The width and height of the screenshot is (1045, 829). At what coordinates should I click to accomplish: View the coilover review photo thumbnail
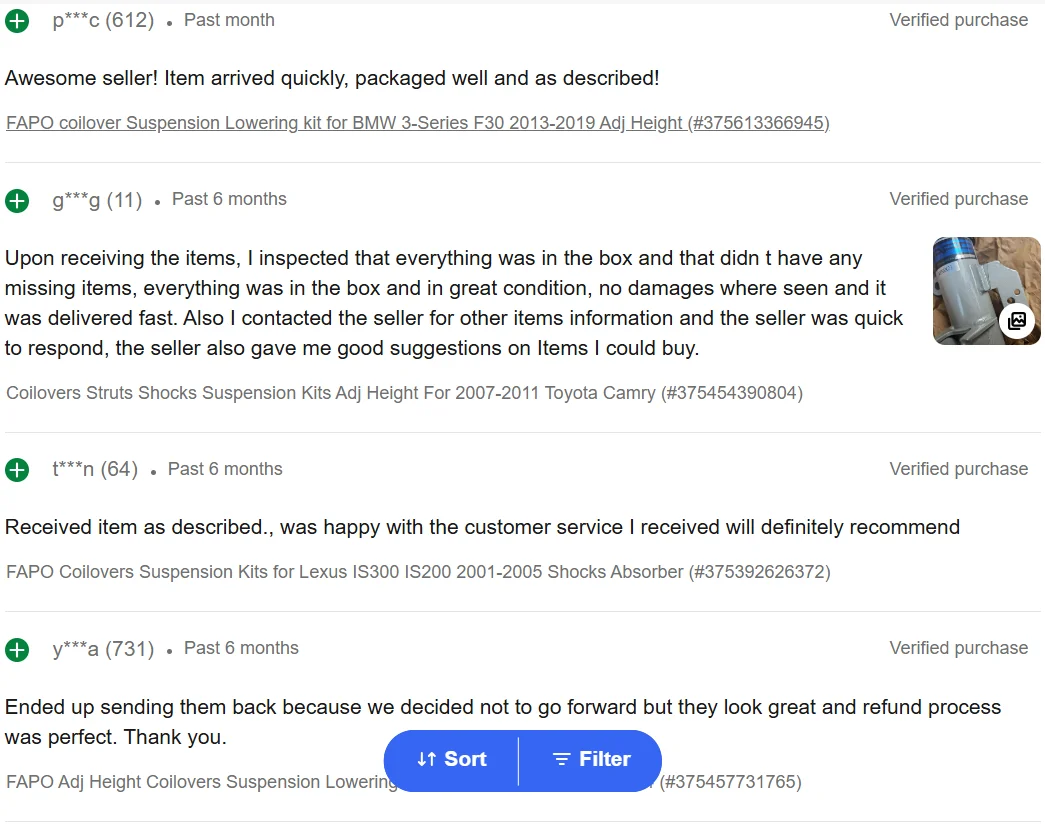click(x=986, y=291)
